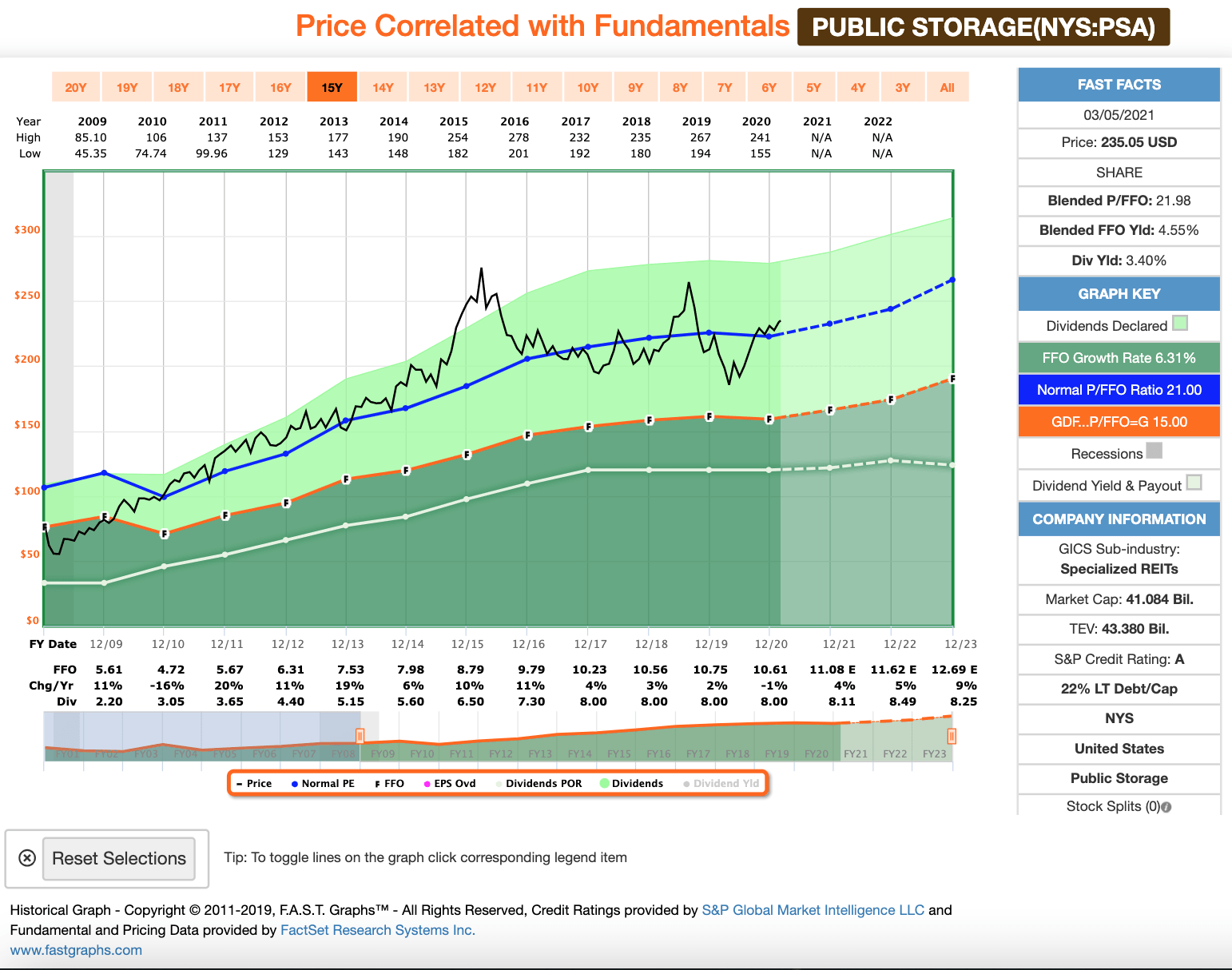Toggle Dividends legend item
The width and height of the screenshot is (1232, 970).
pyautogui.click(x=631, y=784)
